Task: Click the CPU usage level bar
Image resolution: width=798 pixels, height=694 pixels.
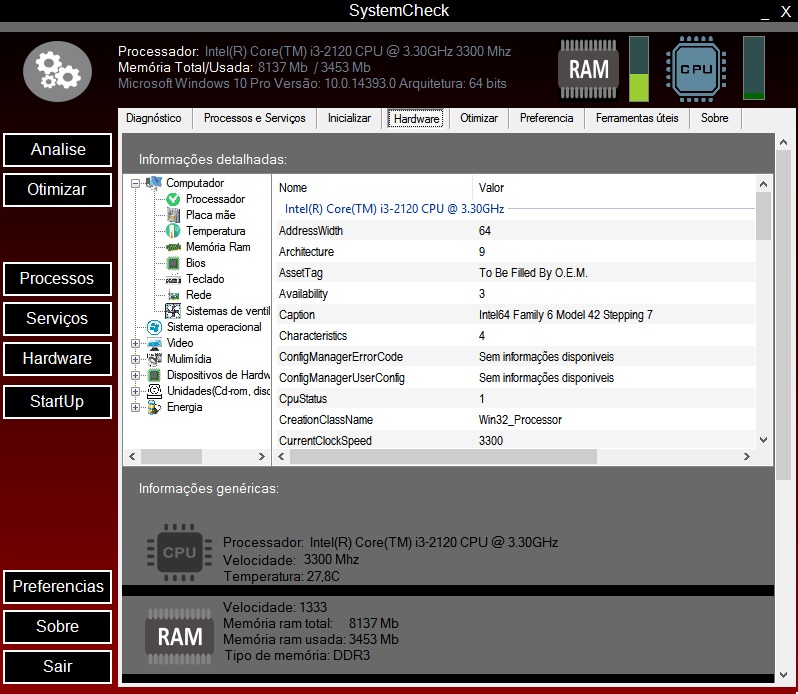Action: click(754, 68)
